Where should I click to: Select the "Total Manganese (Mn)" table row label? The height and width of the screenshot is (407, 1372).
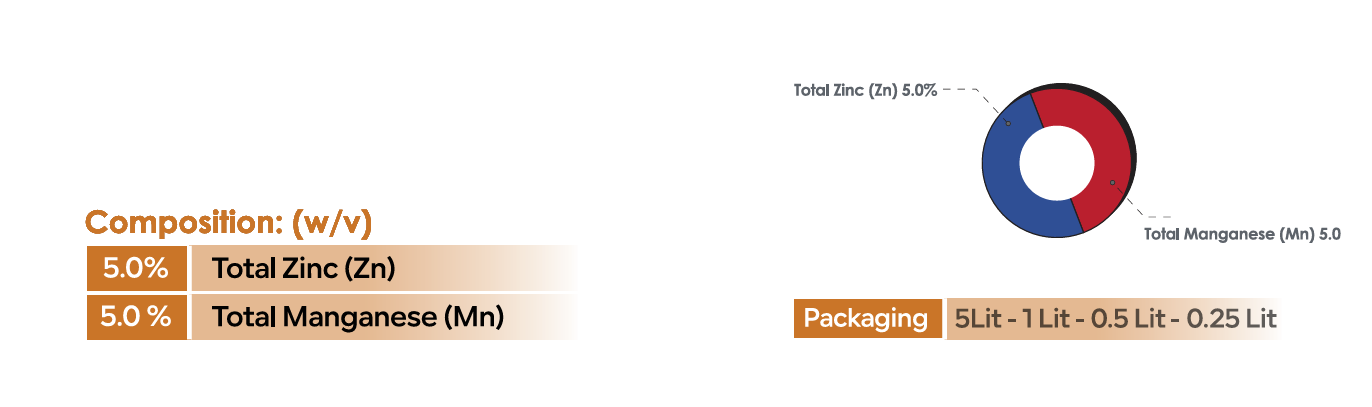358,317
